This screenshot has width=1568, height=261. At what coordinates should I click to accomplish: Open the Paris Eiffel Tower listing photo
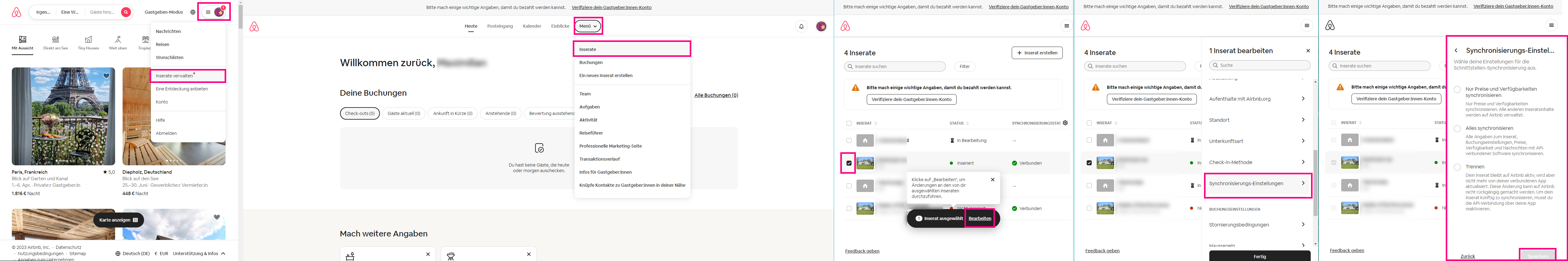(63, 116)
